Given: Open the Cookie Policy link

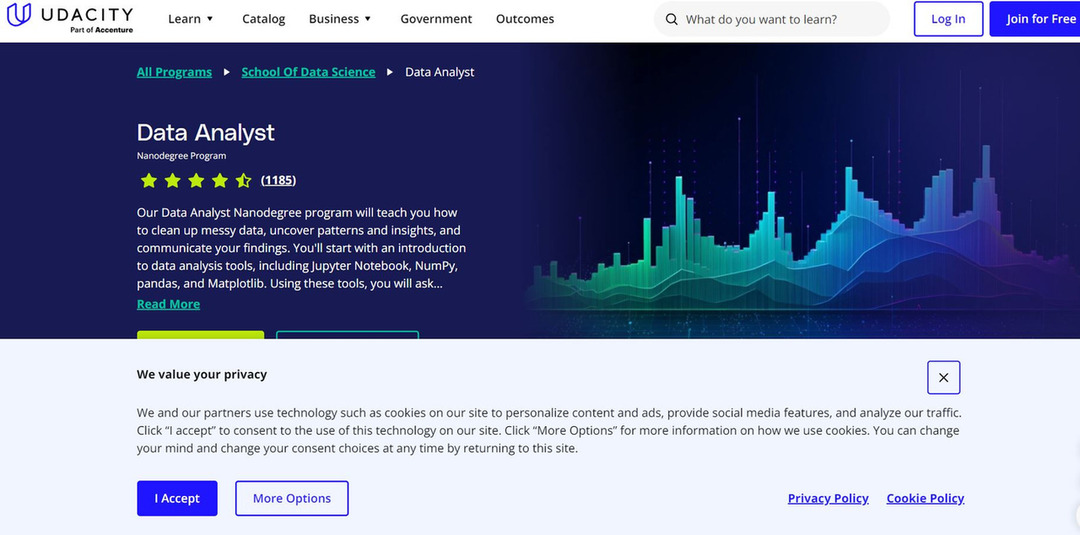Looking at the screenshot, I should pos(925,499).
